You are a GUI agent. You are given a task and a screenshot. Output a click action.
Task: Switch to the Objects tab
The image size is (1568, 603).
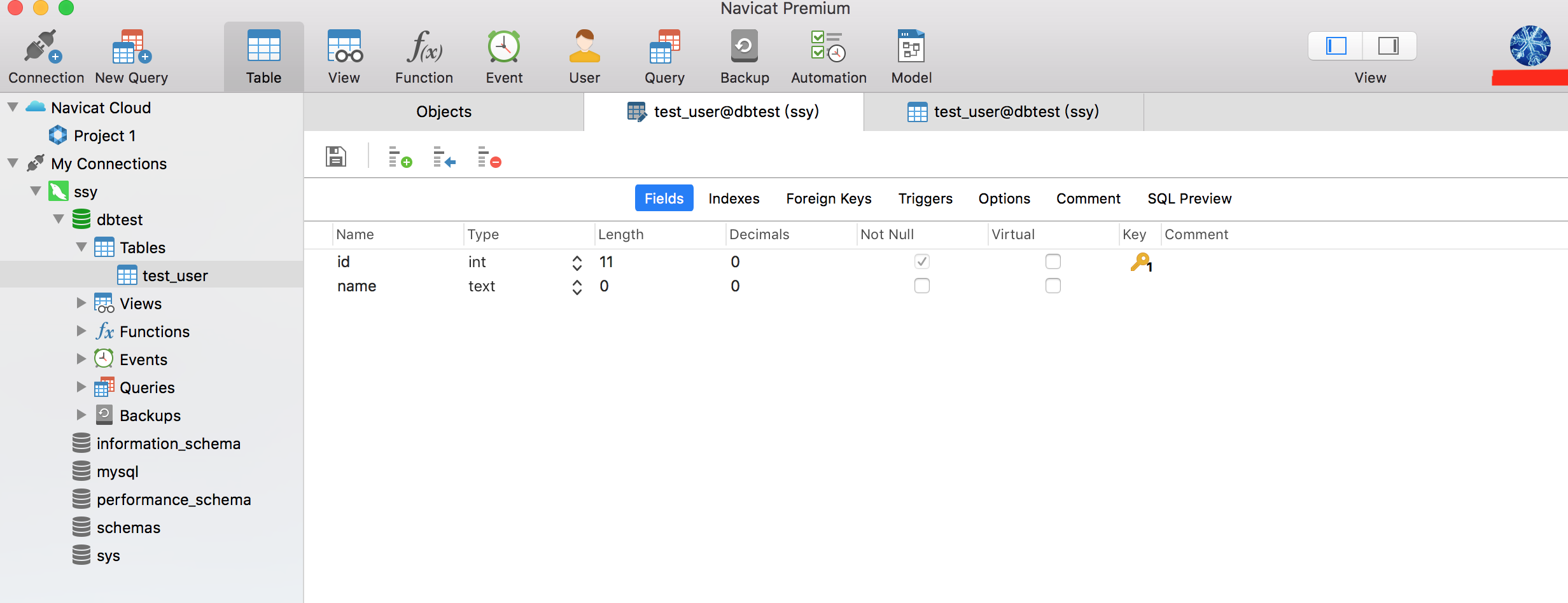coord(443,111)
